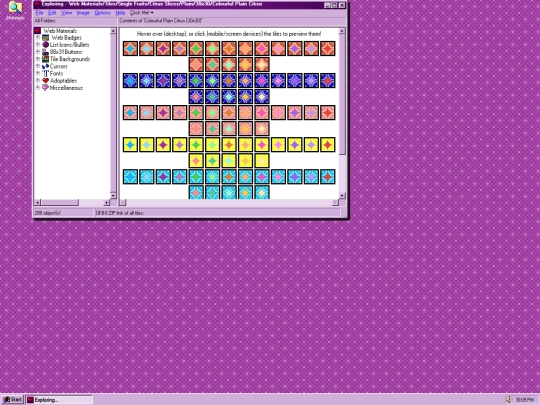540x405 pixels.
Task: Click the magnifier desktop shortcut icon
Action: [x=15, y=8]
